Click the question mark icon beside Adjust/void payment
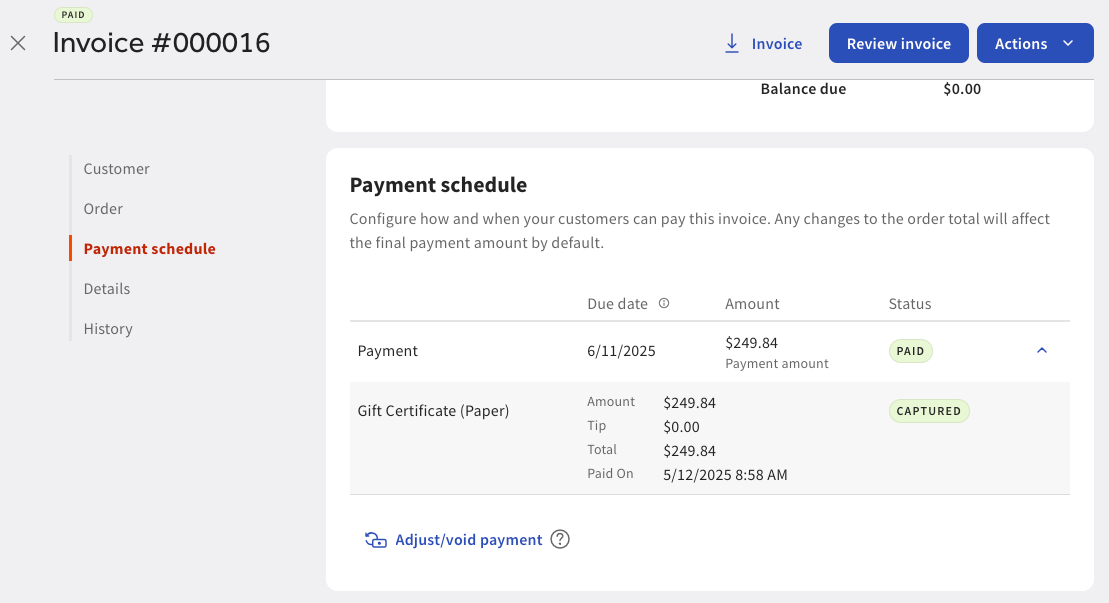The width and height of the screenshot is (1109, 603). (560, 539)
